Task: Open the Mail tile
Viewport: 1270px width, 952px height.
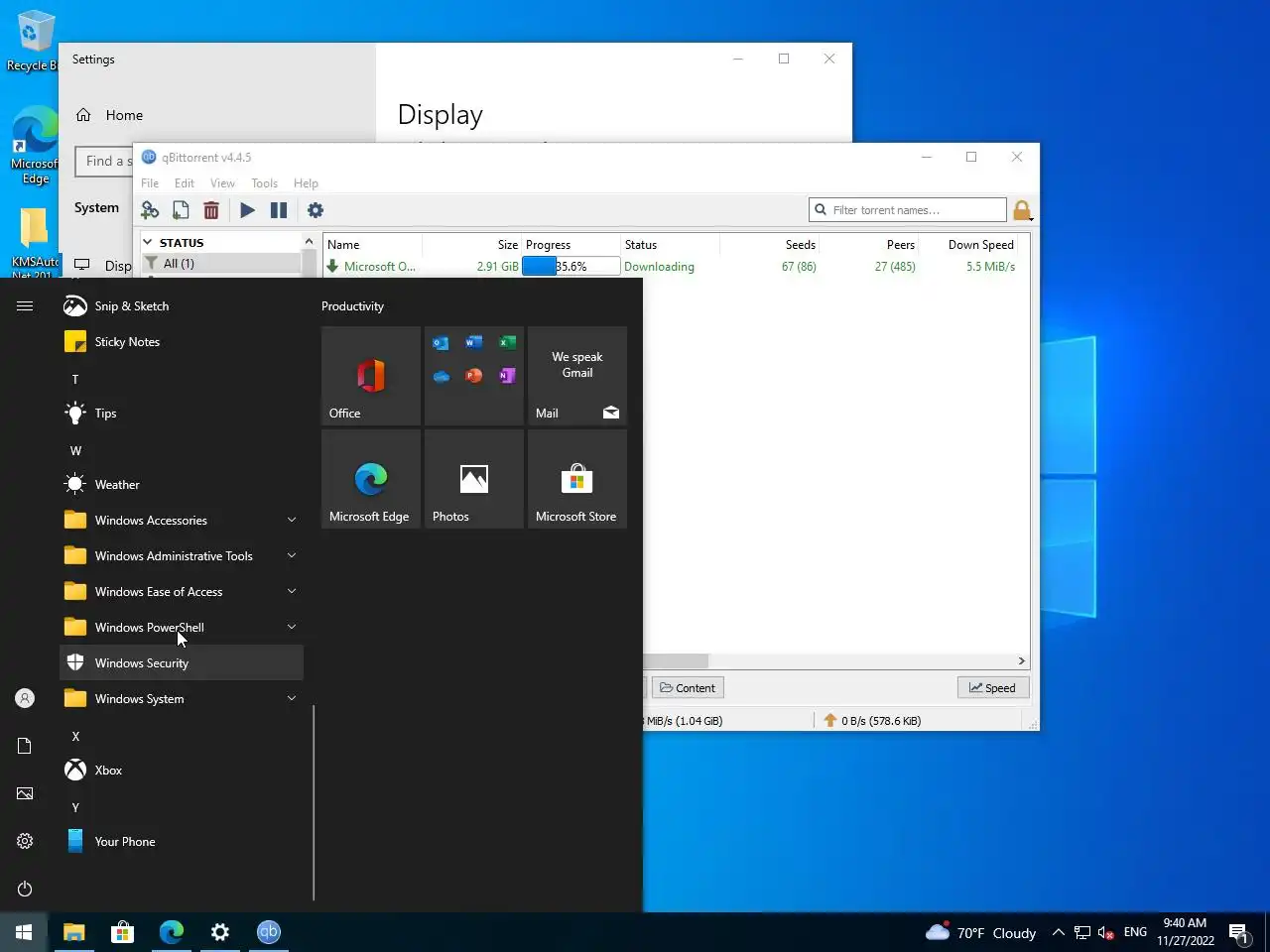Action: [577, 376]
